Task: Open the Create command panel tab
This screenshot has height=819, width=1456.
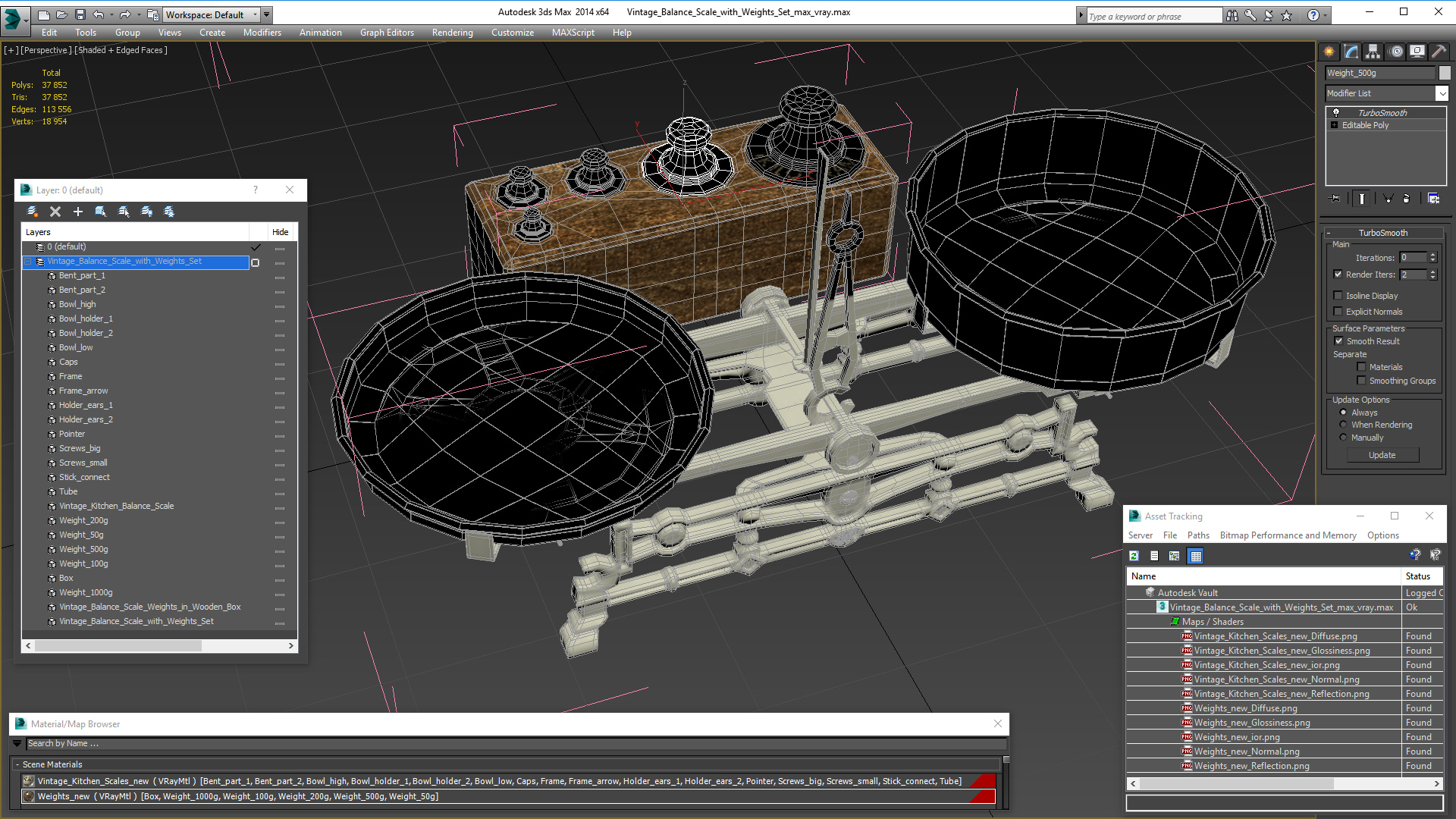Action: pyautogui.click(x=1329, y=52)
